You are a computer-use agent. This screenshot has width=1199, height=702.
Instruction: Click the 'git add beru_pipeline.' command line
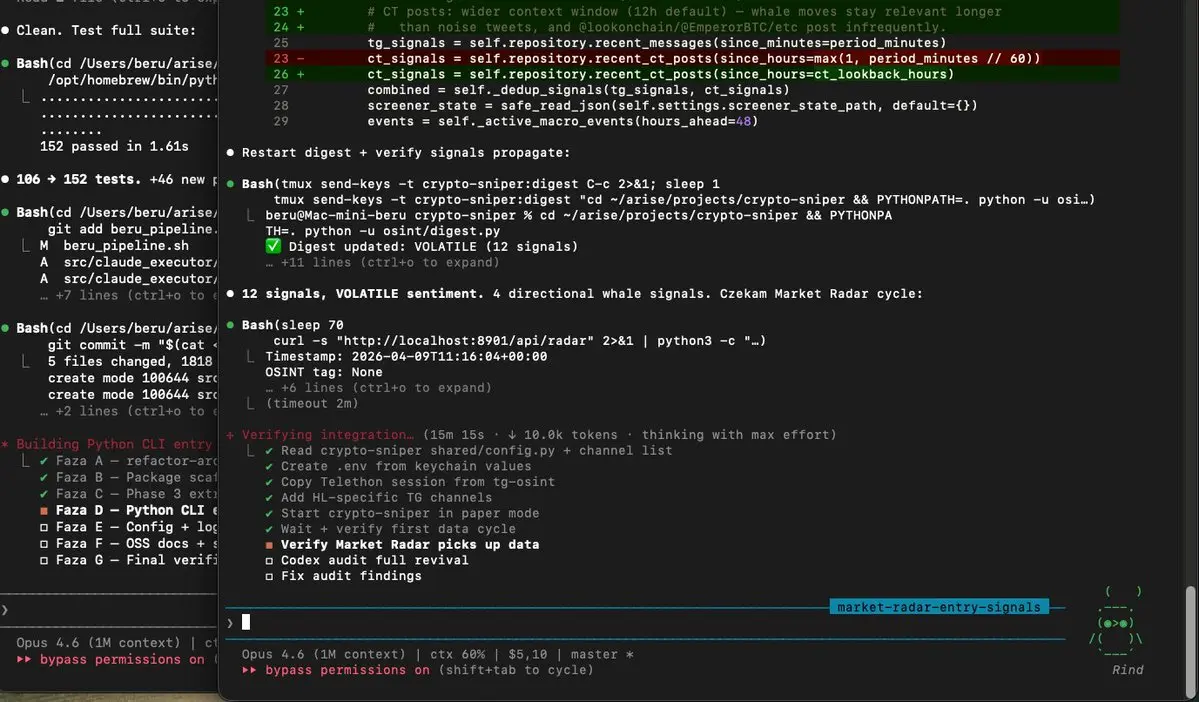tap(132, 229)
